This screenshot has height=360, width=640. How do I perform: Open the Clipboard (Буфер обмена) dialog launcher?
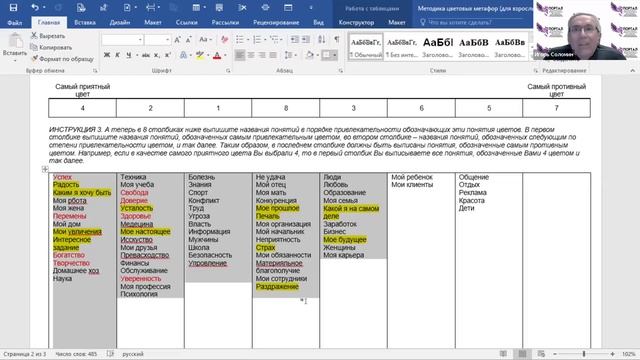95,71
